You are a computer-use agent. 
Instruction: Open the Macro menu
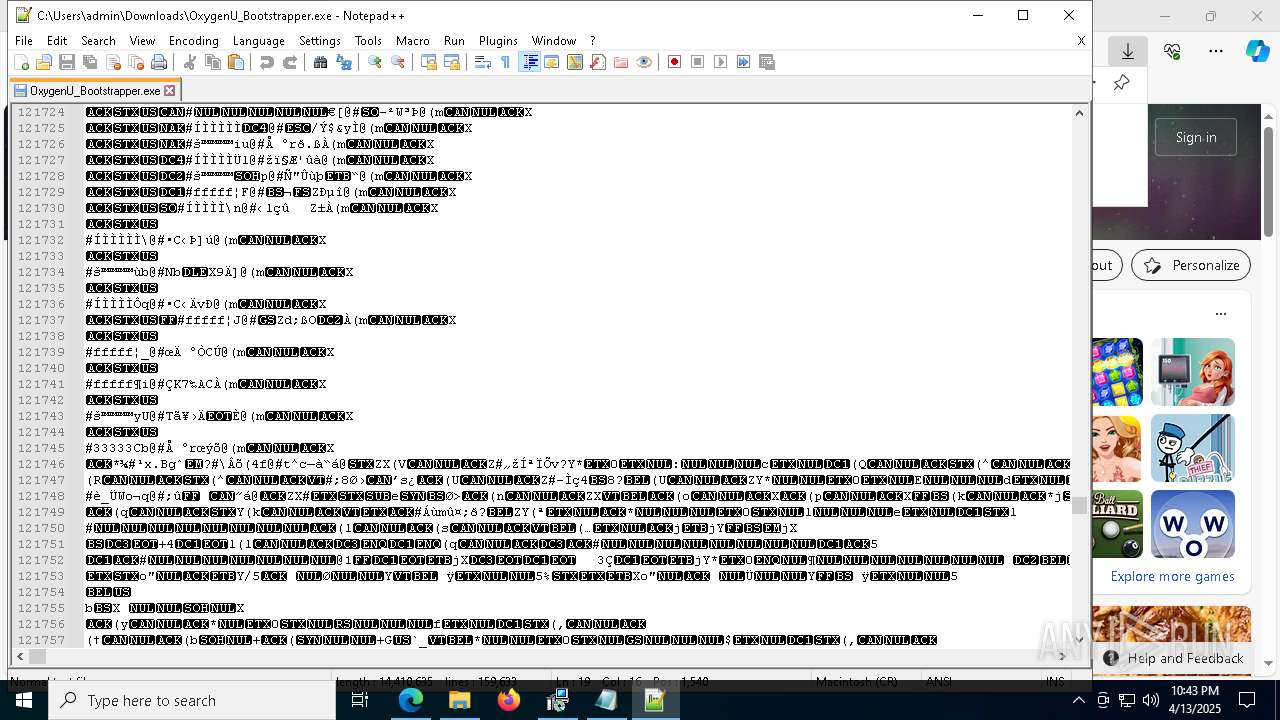click(413, 41)
